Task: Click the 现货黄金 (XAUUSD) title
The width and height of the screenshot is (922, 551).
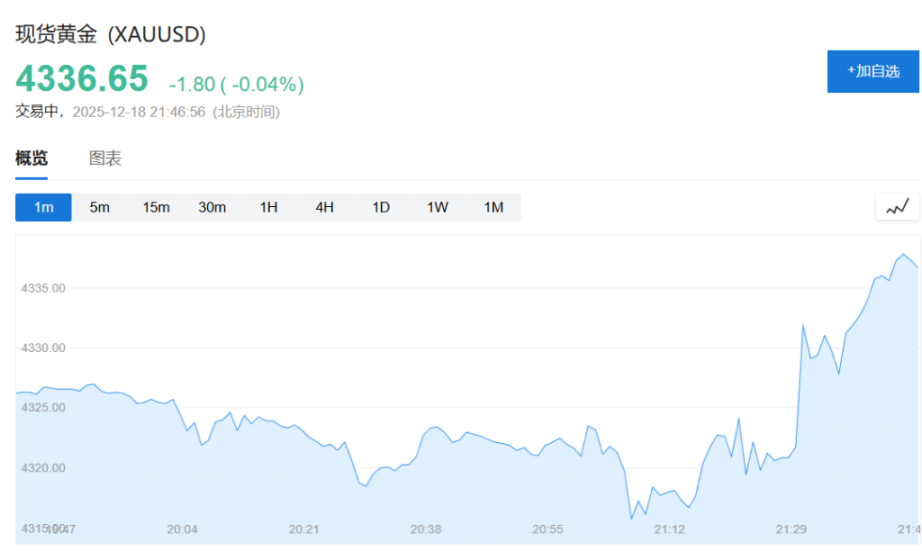Action: tap(110, 34)
